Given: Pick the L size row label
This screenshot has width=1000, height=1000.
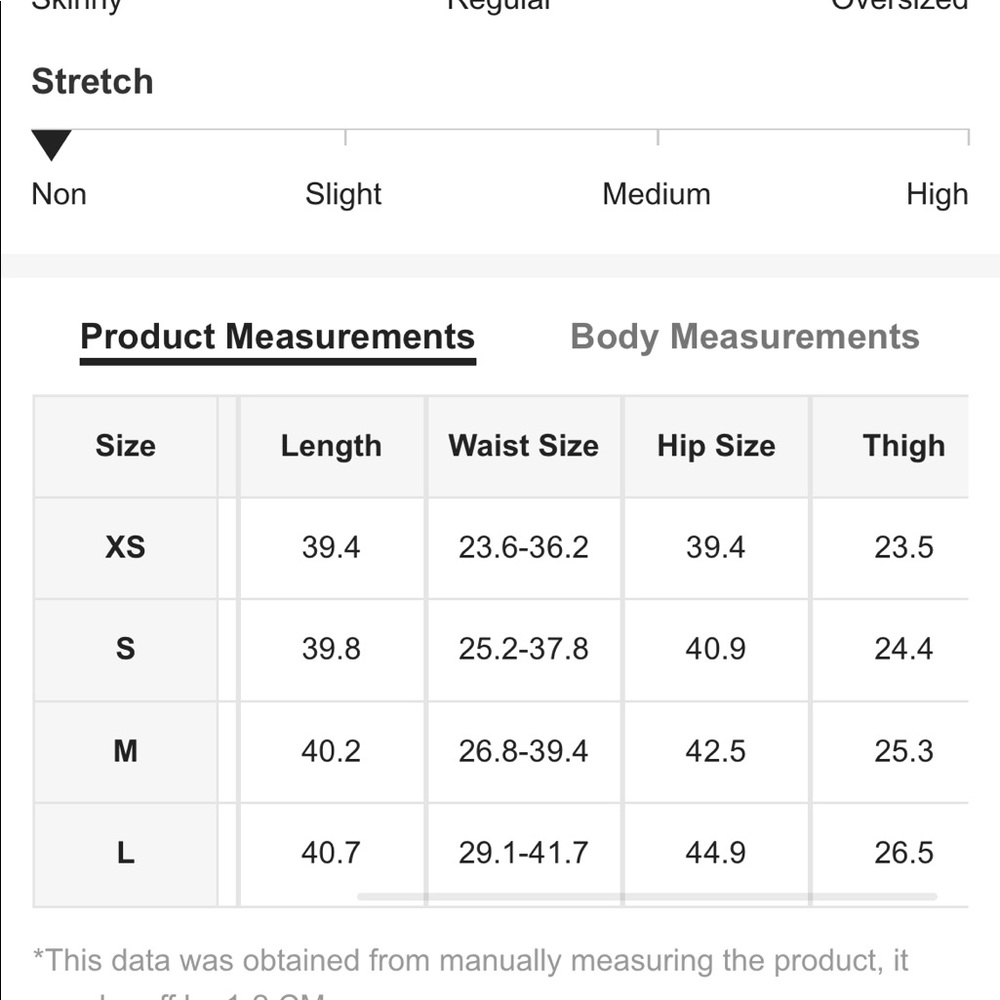Looking at the screenshot, I should click(125, 853).
